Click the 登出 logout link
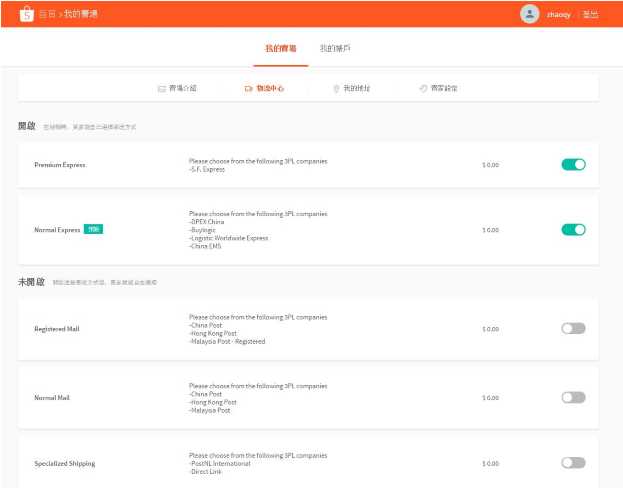623x488 pixels. tap(590, 15)
